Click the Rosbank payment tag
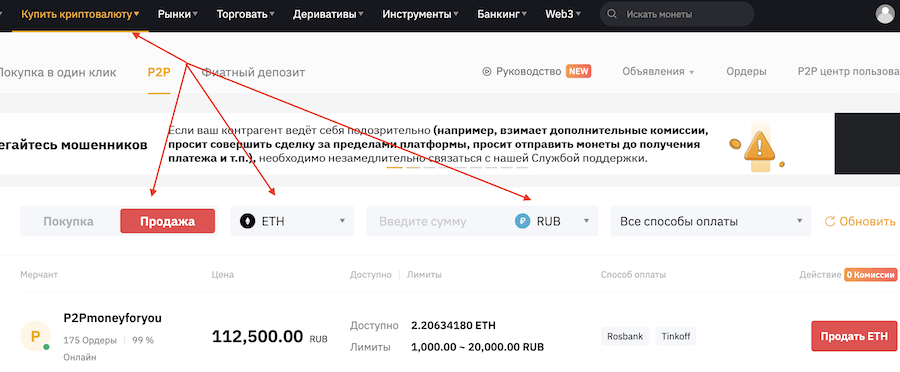Viewport: 900px width, 372px height. 625,336
